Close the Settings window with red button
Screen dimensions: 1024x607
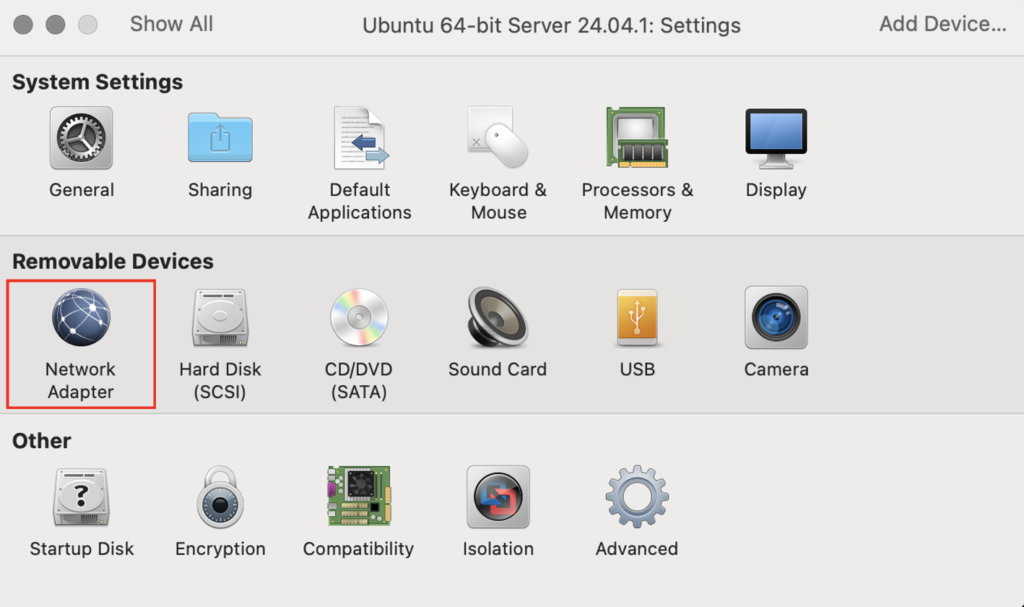click(23, 24)
